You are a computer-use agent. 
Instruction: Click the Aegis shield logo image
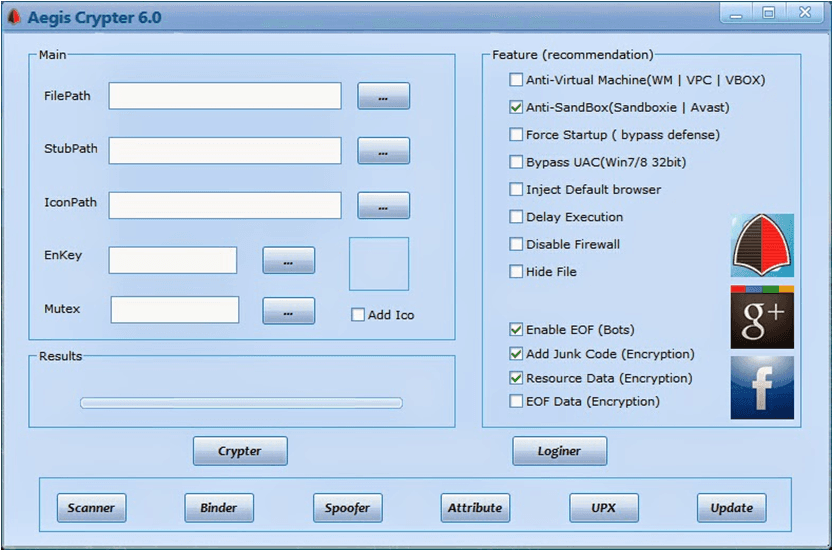[x=762, y=245]
